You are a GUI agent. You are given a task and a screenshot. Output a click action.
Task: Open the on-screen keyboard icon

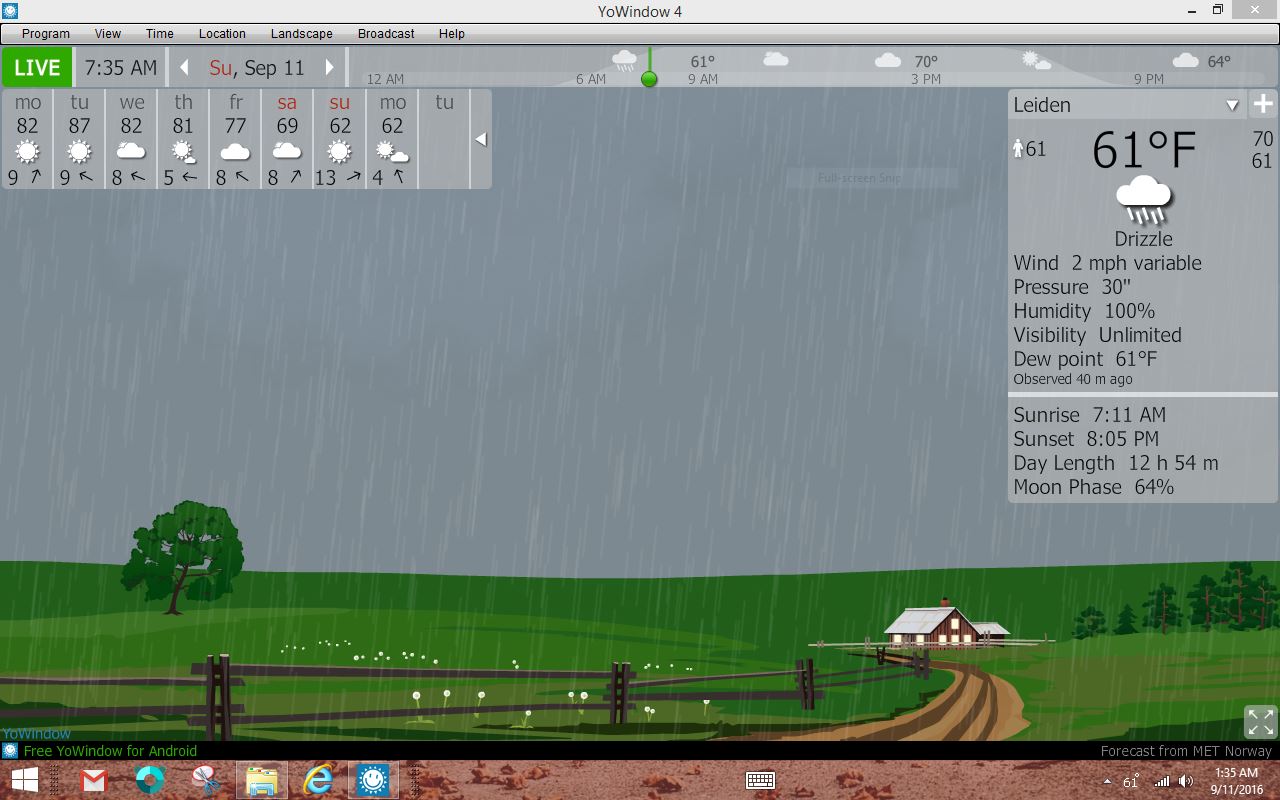point(761,781)
